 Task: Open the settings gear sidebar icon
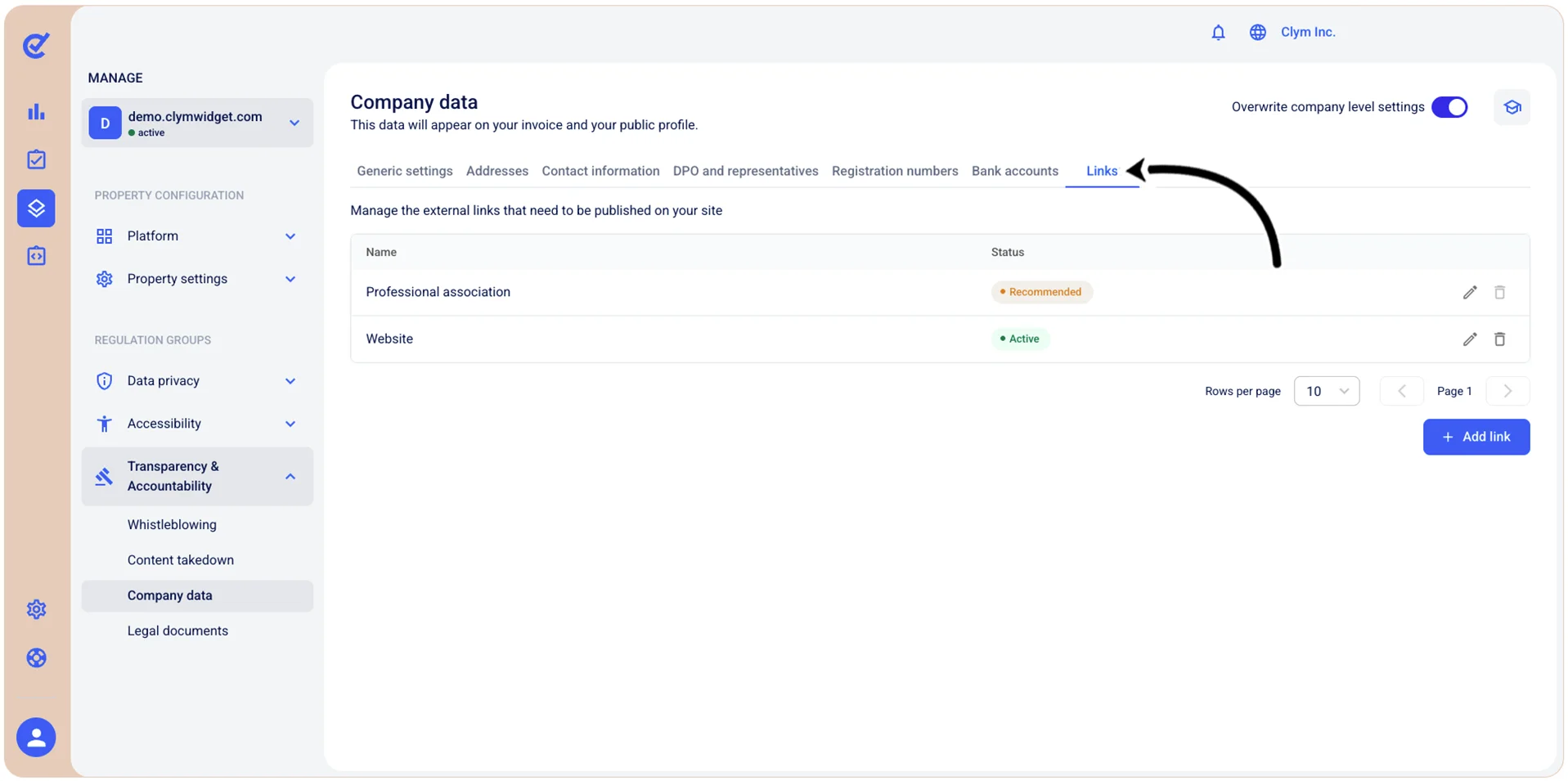pyautogui.click(x=36, y=609)
